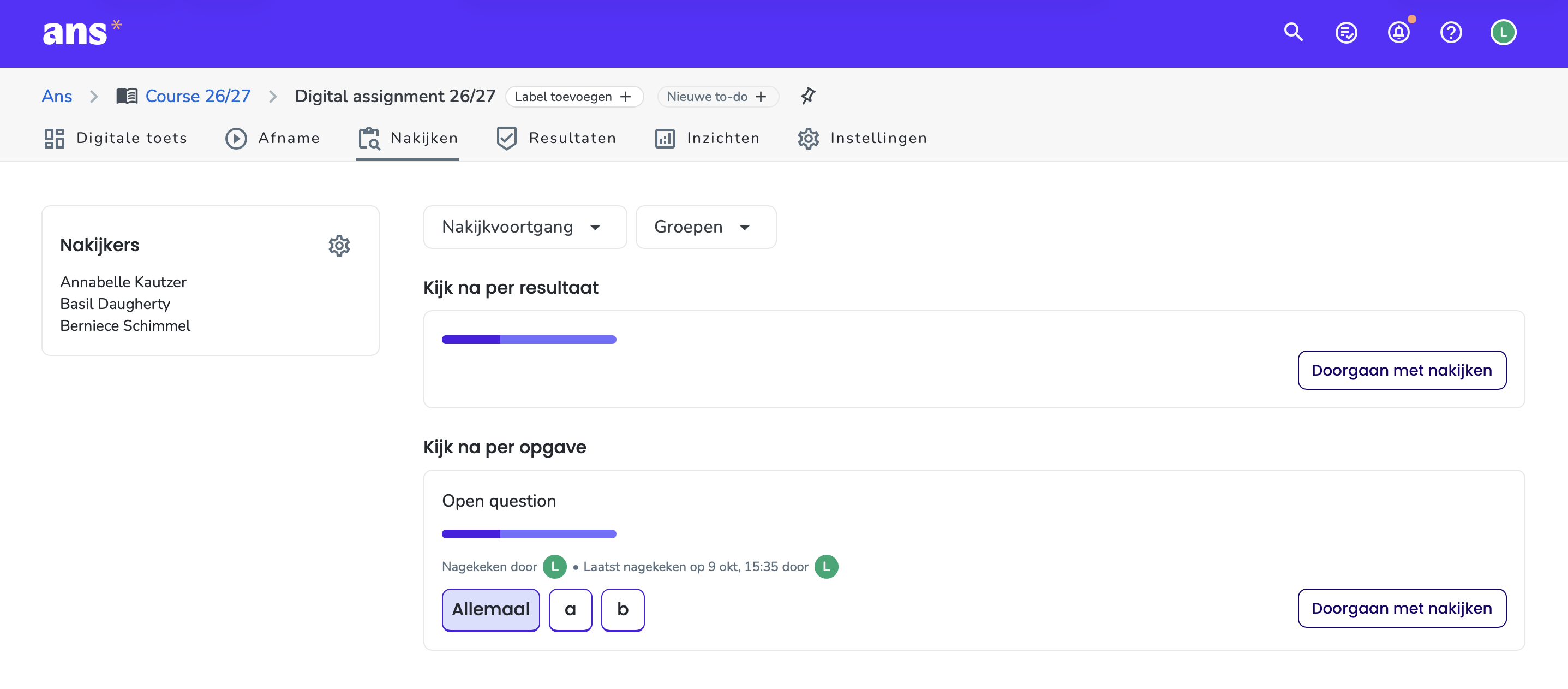Click the L avatar after Laatst nagekeken timestamp
Image resolution: width=1568 pixels, height=689 pixels.
tap(826, 567)
